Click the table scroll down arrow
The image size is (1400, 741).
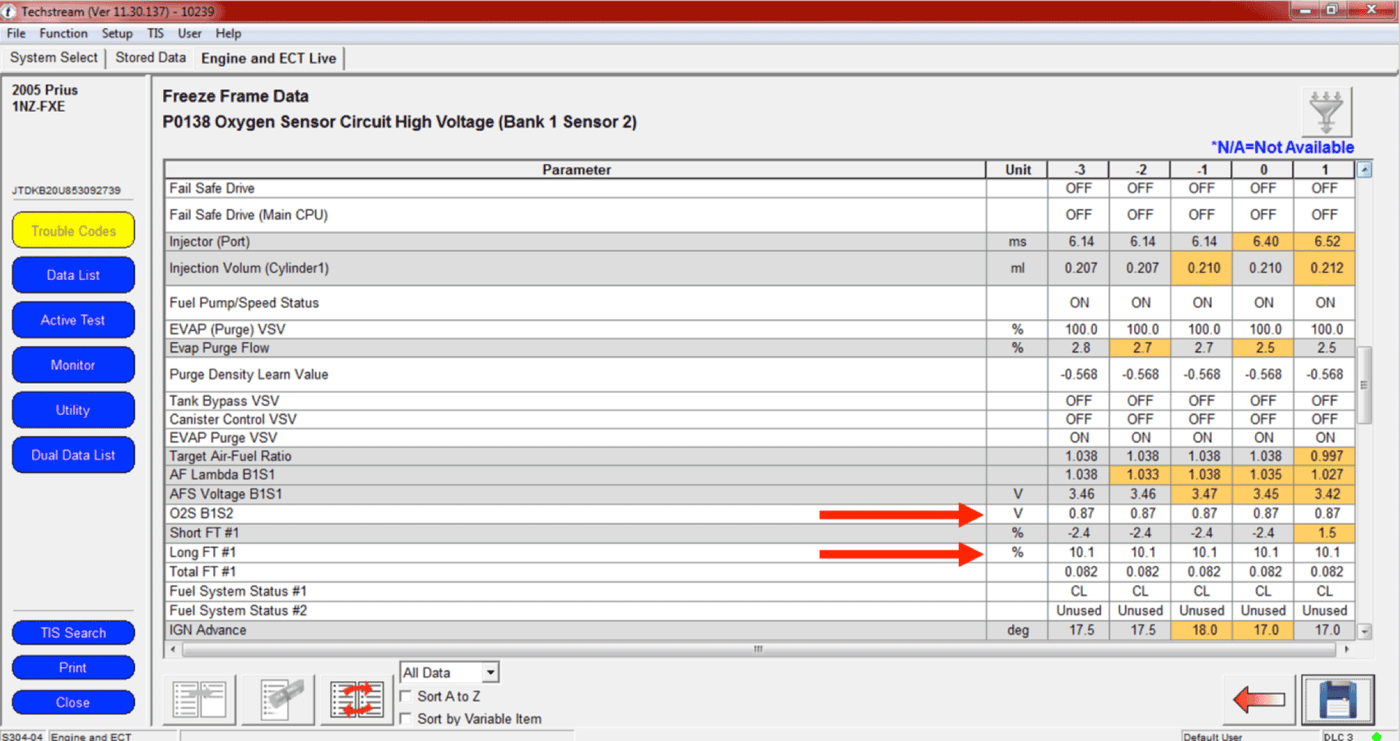[x=1365, y=632]
